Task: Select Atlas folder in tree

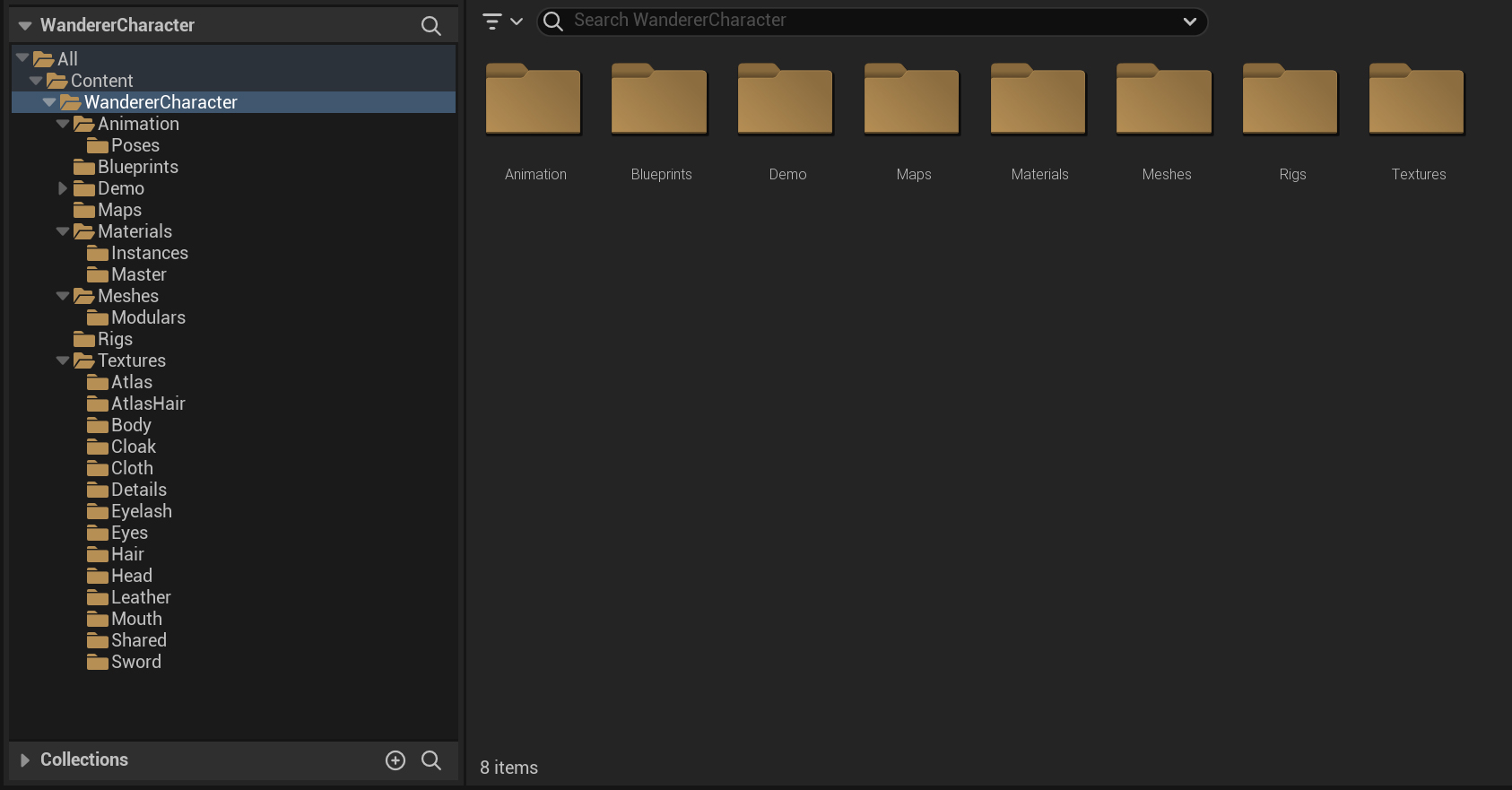Action: [x=119, y=382]
